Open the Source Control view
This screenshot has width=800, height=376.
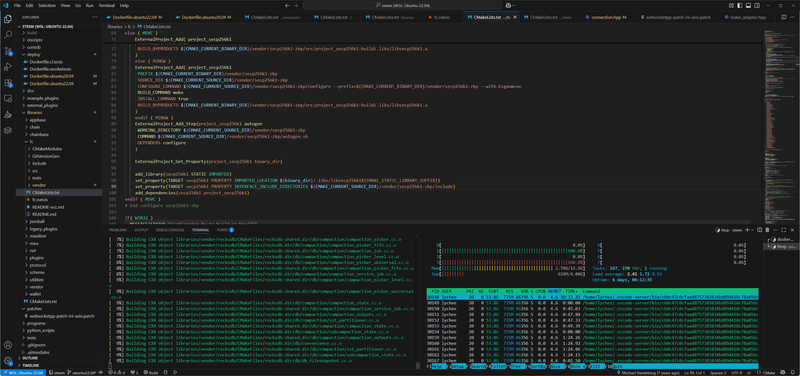8,51
